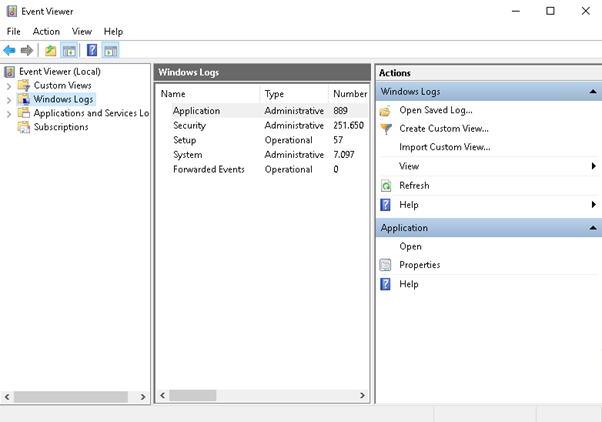Image resolution: width=602 pixels, height=422 pixels.
Task: Open the View submenu arrow in Actions
Action: pos(594,166)
